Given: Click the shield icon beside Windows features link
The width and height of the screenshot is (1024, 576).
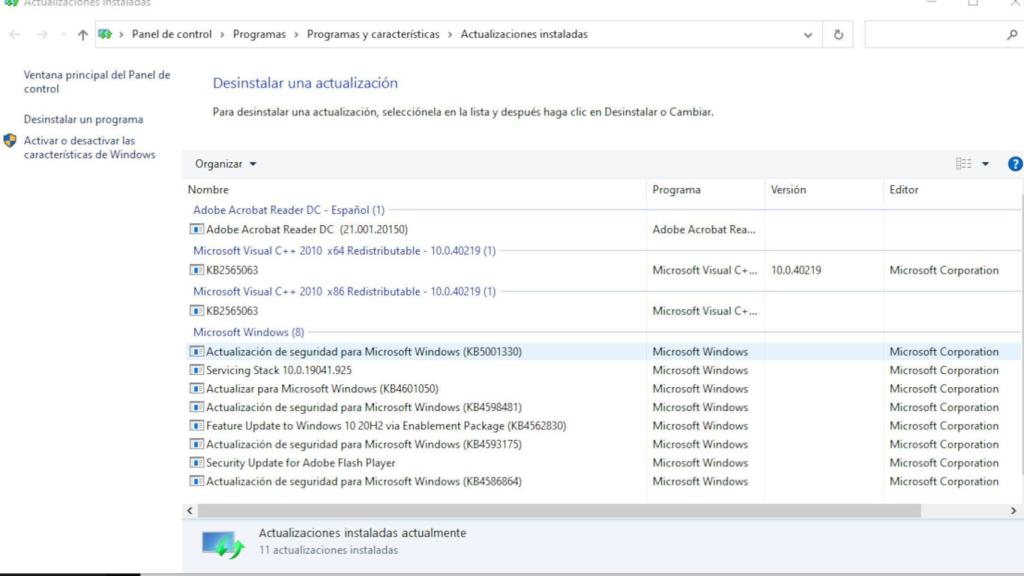Looking at the screenshot, I should 8,140.
